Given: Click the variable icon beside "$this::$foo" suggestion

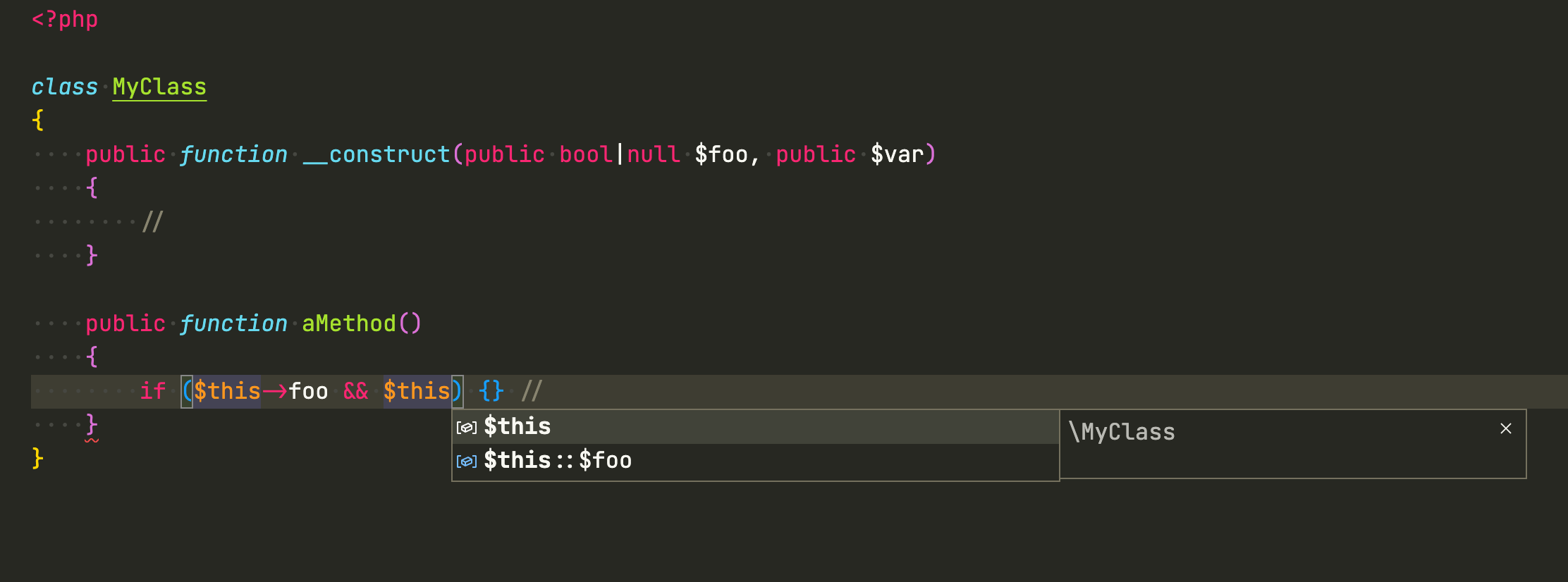Looking at the screenshot, I should [x=466, y=460].
